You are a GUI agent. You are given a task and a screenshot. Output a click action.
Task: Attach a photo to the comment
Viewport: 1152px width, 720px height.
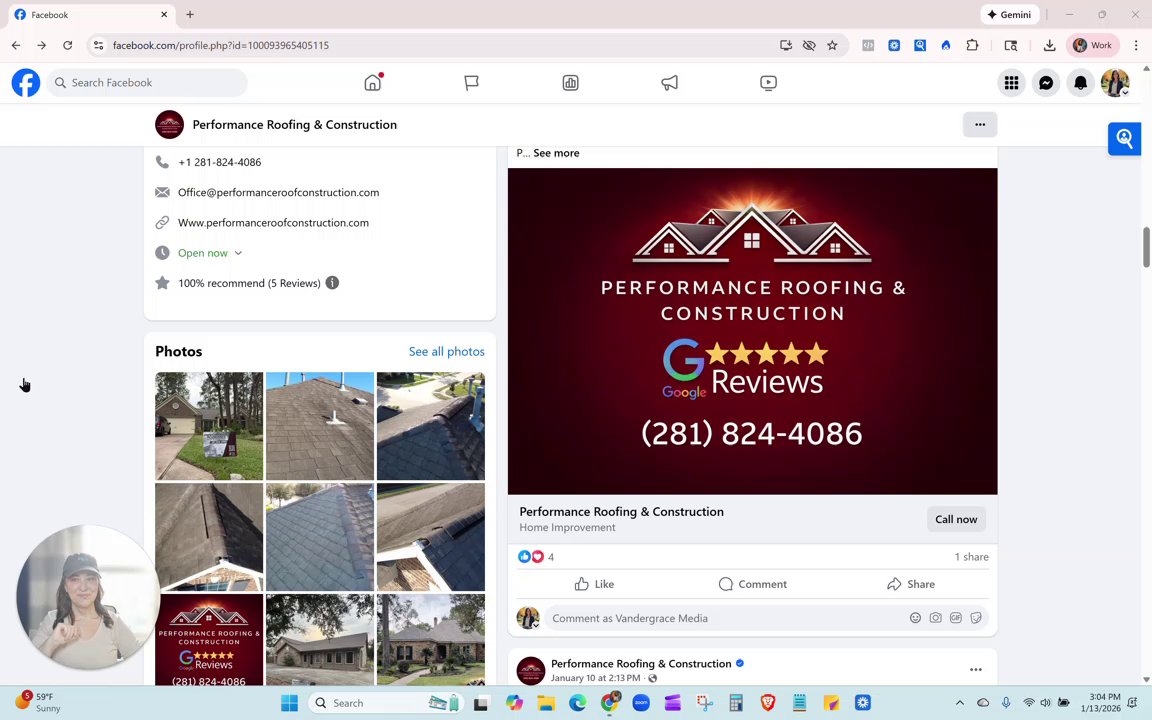pyautogui.click(x=935, y=618)
